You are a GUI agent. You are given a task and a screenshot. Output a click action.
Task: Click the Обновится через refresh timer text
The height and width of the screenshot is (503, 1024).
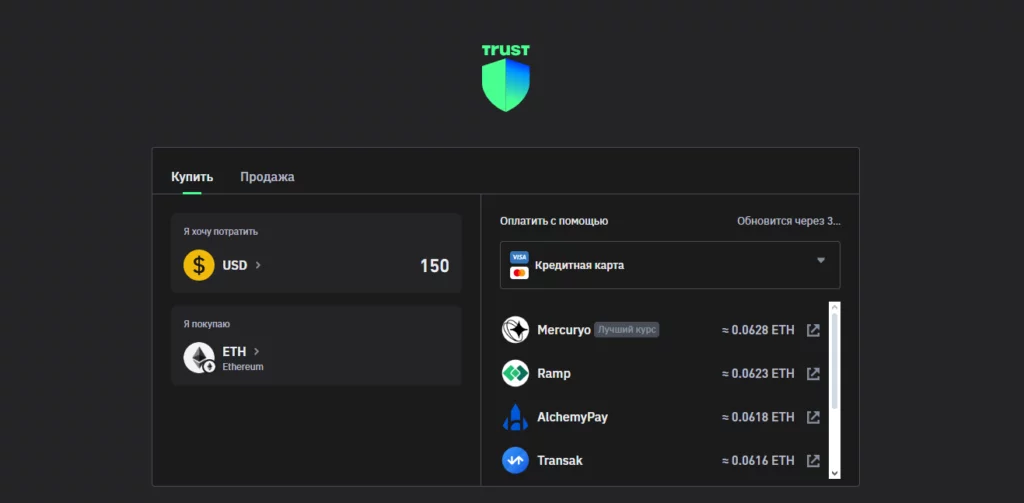click(789, 221)
